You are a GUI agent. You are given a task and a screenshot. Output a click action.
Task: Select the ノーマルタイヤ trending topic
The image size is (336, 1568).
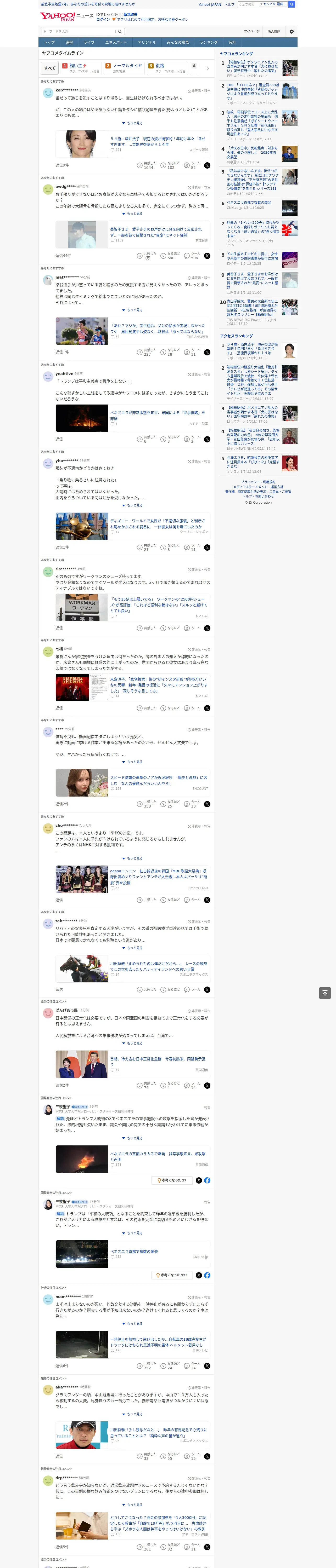pos(124,68)
